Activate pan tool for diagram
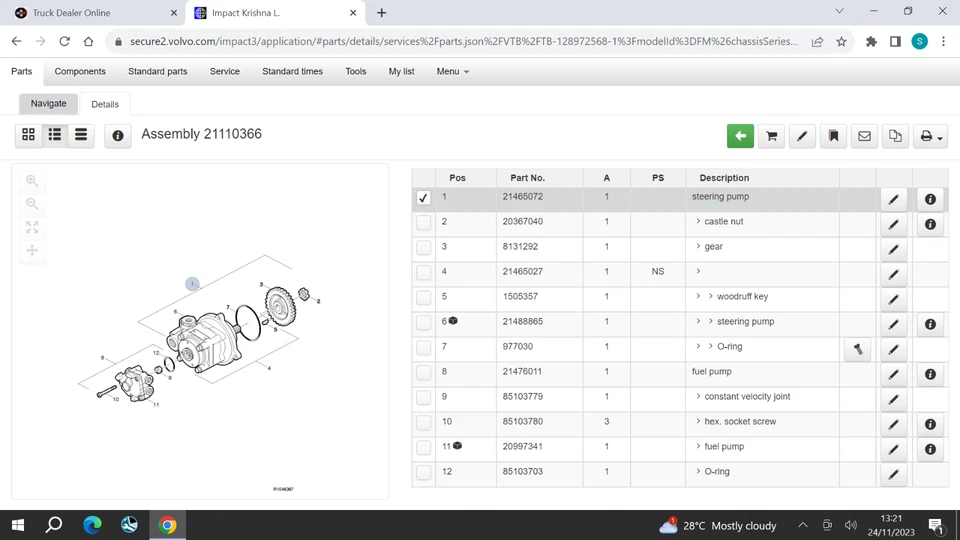This screenshot has width=960, height=540. click(x=32, y=250)
